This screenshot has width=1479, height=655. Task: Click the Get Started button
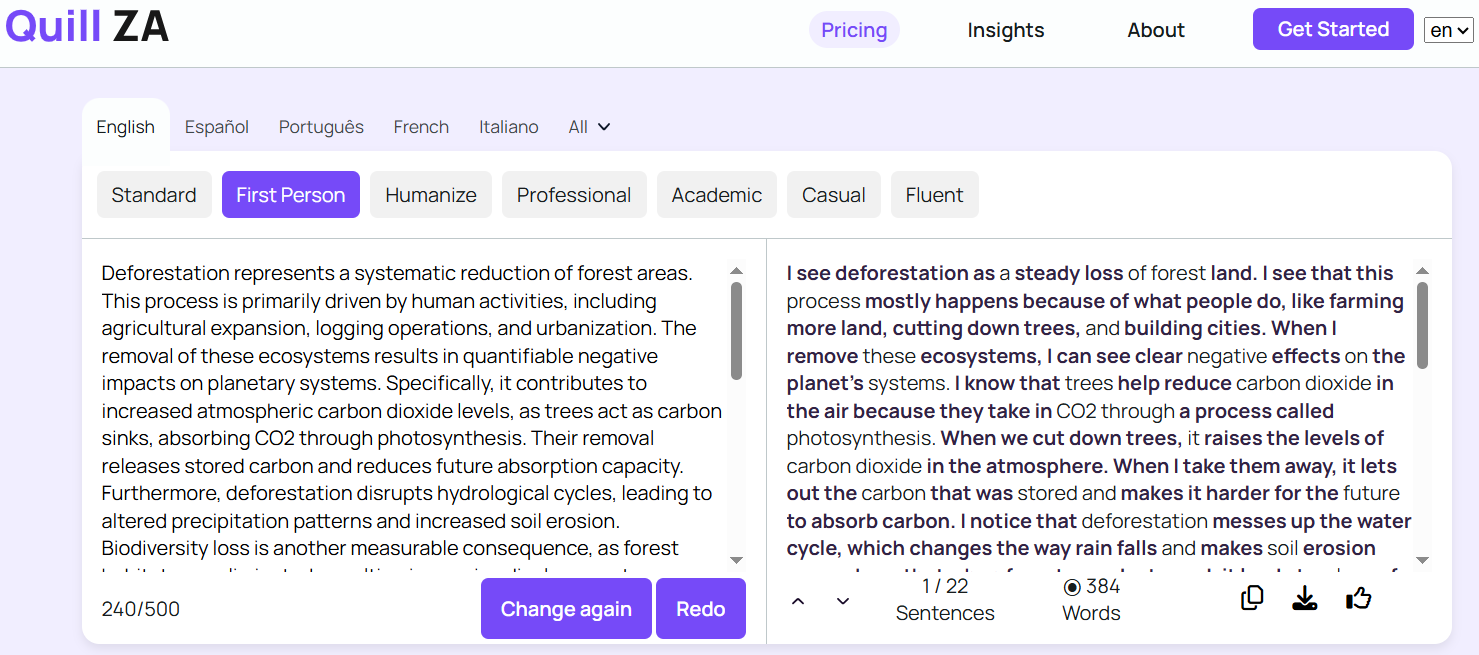coord(1332,29)
